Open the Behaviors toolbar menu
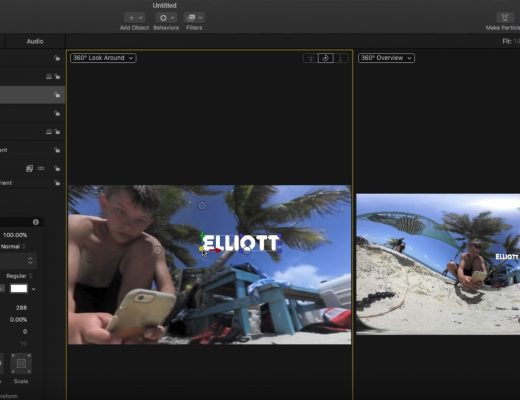520x400 pixels. click(x=166, y=18)
